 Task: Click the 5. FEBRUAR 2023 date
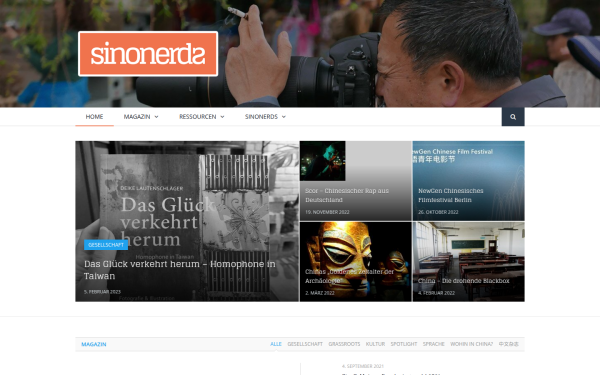point(102,292)
